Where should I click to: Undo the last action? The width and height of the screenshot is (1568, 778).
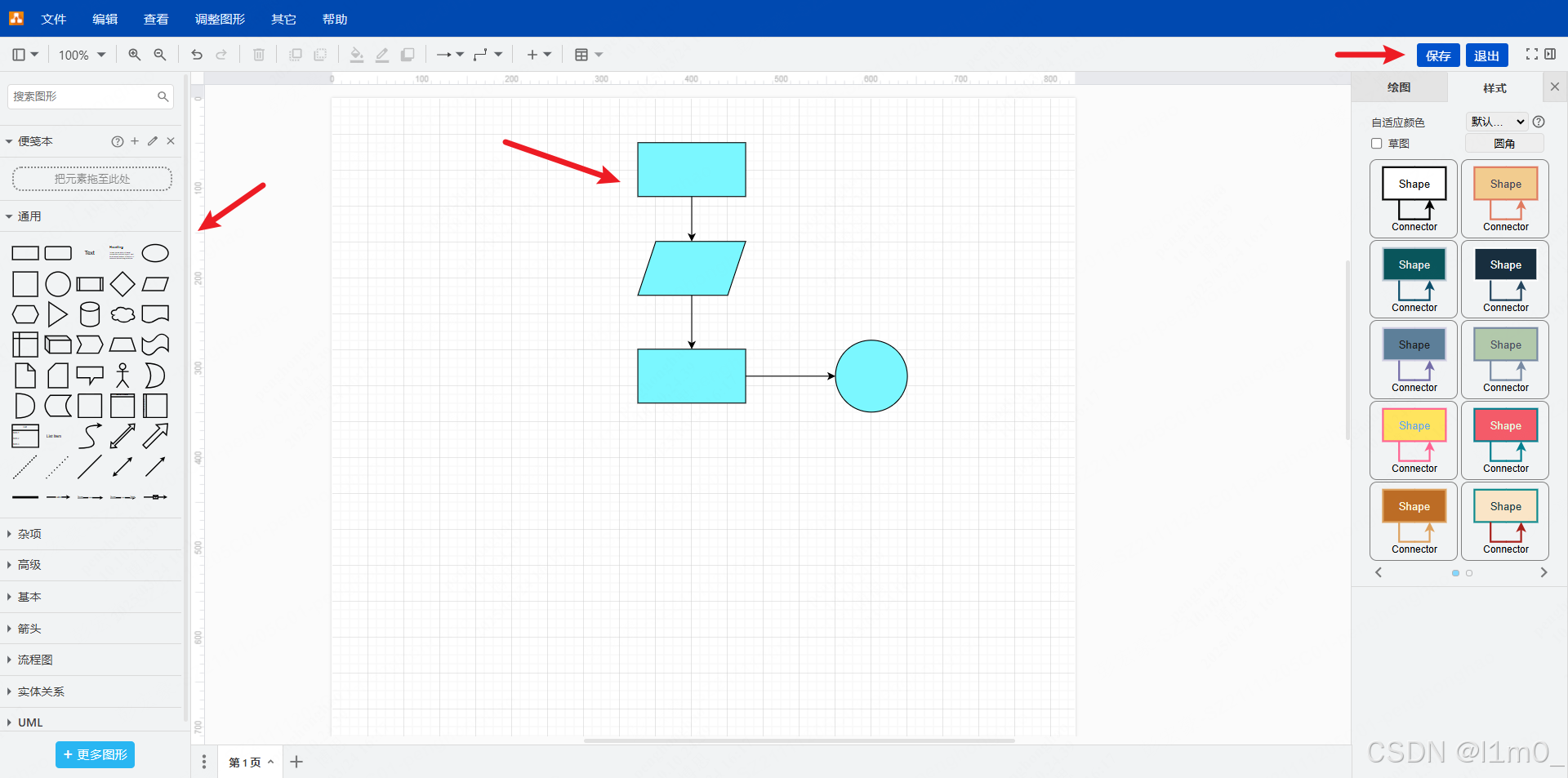[197, 55]
